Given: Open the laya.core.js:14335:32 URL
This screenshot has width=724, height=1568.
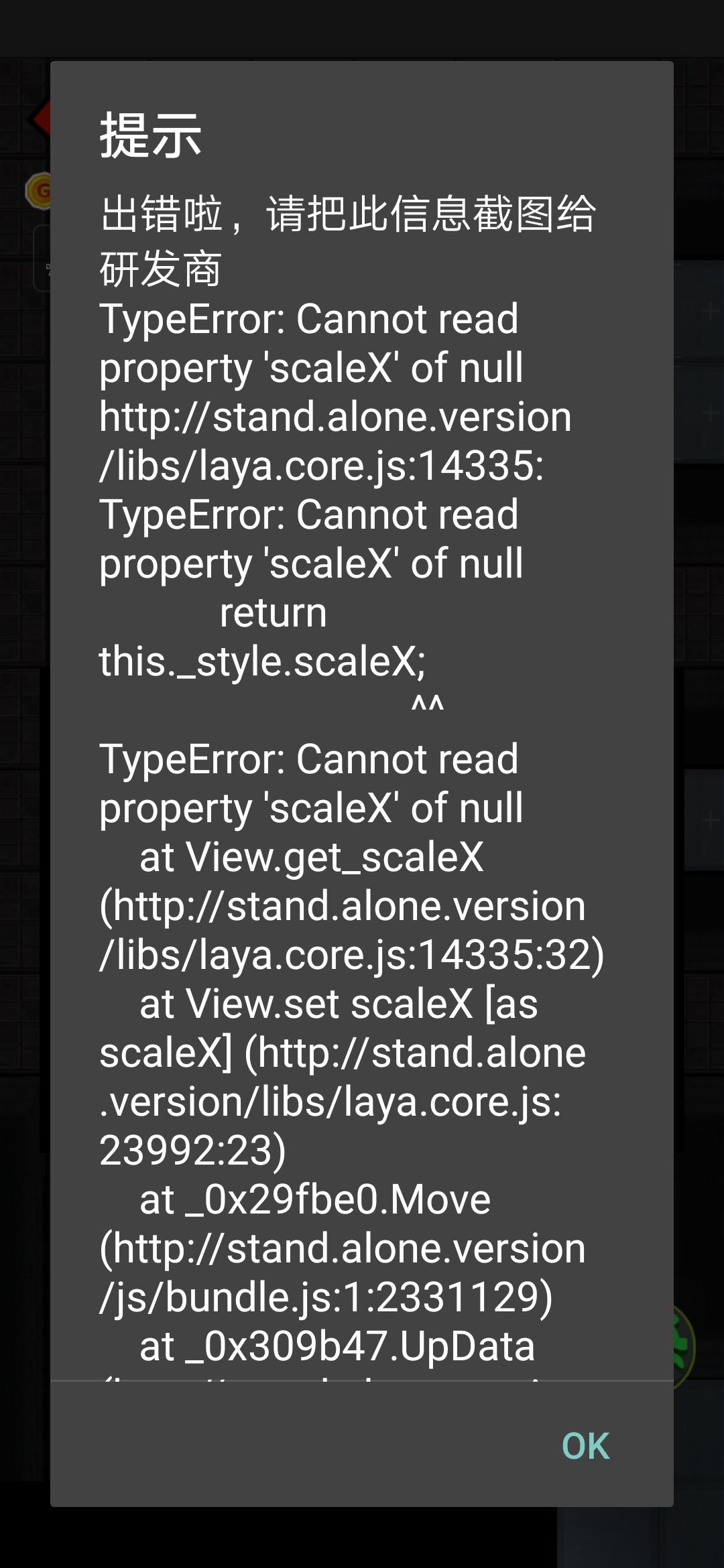Looking at the screenshot, I should pyautogui.click(x=351, y=955).
